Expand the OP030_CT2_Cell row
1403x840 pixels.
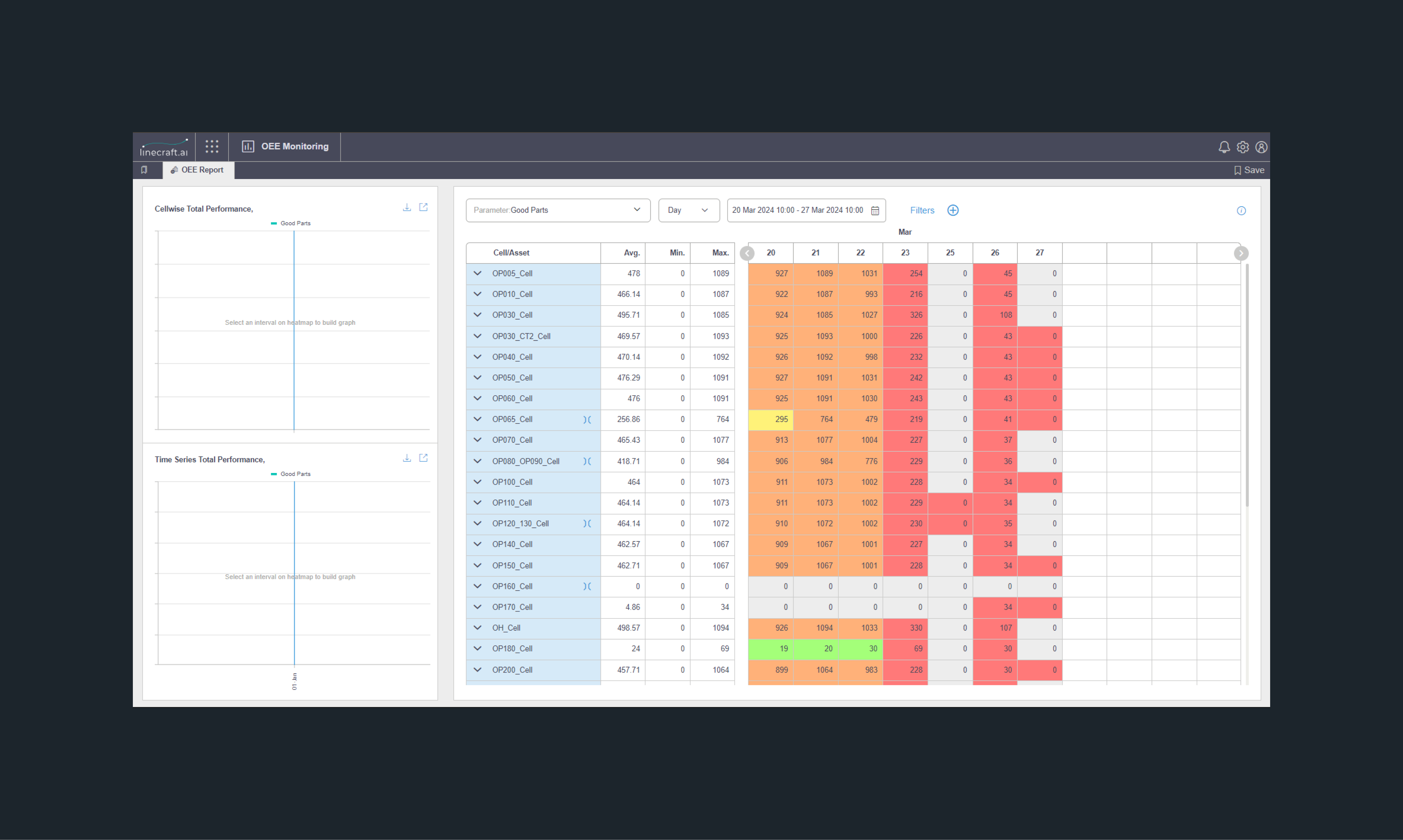(x=478, y=336)
